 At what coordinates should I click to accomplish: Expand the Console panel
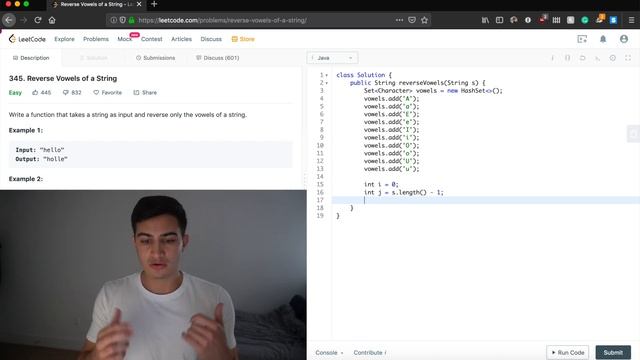pos(329,352)
